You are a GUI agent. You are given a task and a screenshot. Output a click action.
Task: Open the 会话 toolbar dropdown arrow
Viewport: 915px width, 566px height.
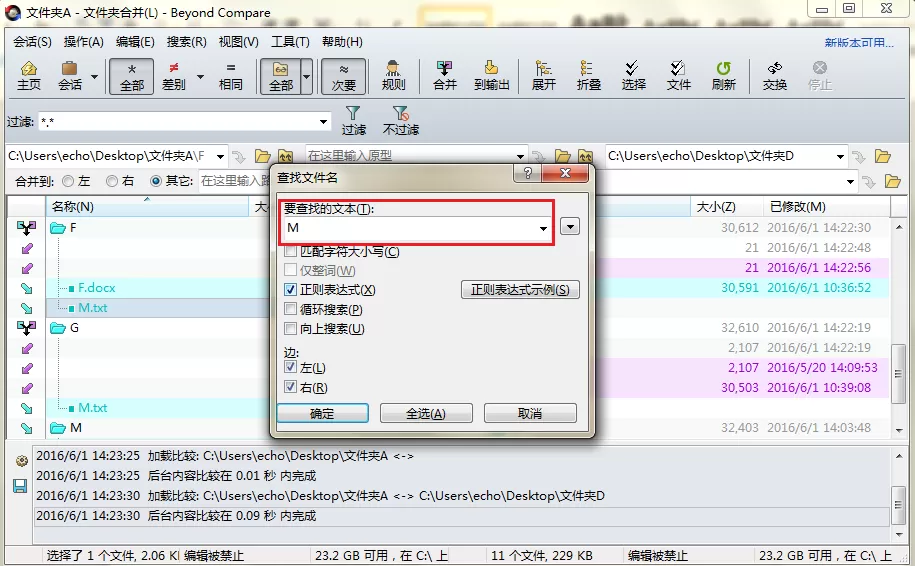(94, 76)
